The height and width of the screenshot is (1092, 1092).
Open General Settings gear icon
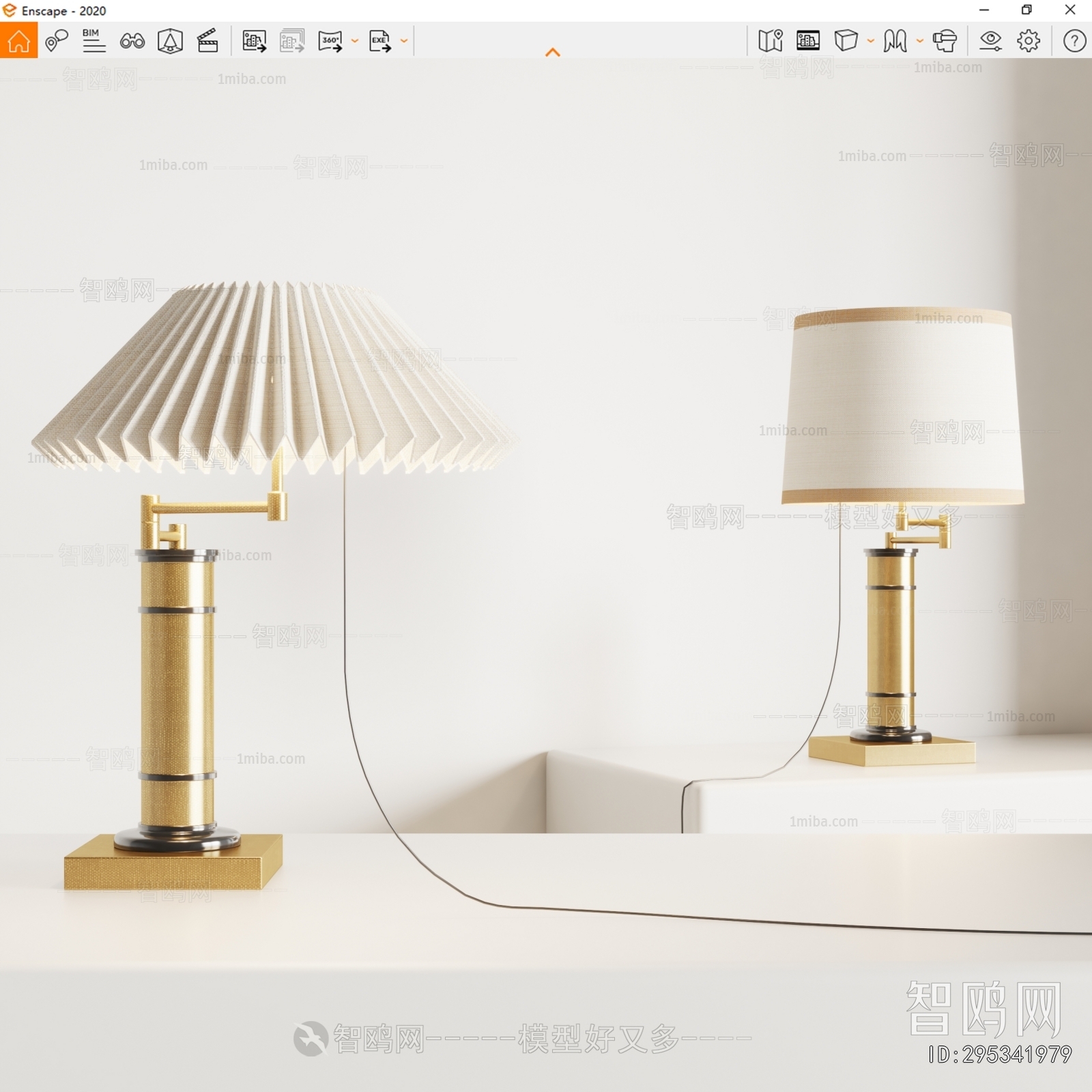[1029, 41]
